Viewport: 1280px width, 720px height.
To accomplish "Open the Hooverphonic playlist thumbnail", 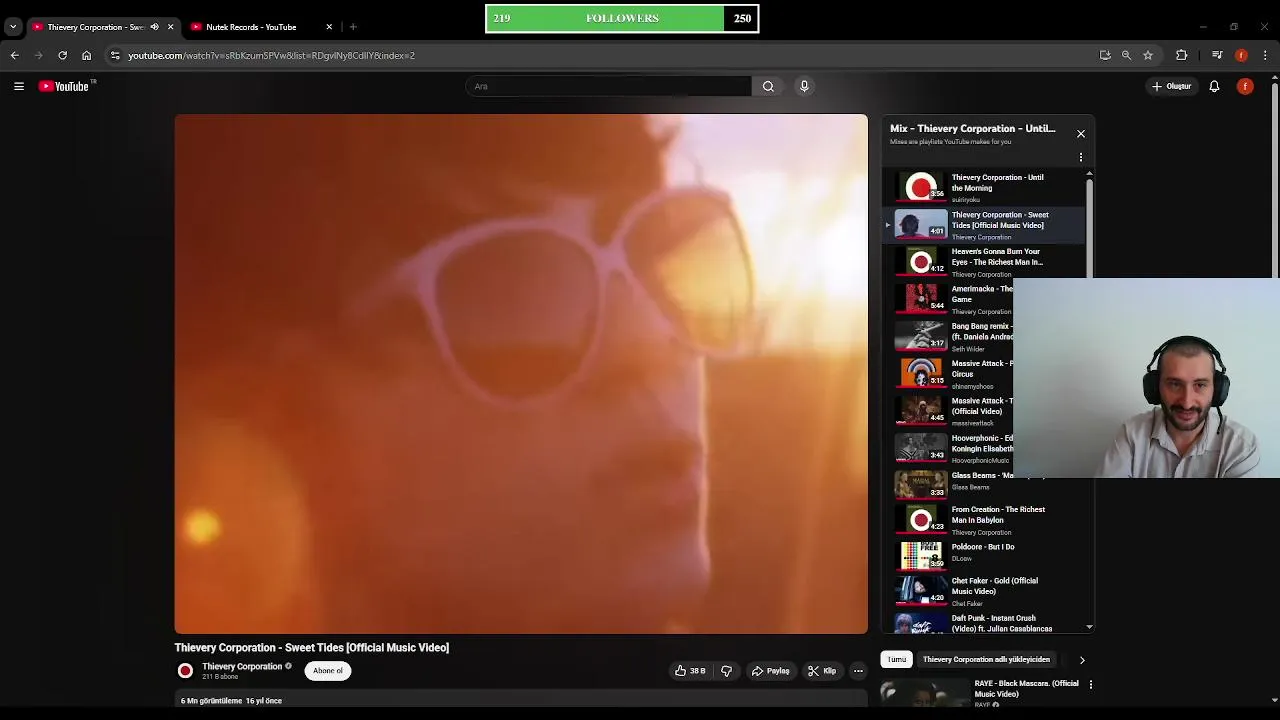I will (920, 447).
